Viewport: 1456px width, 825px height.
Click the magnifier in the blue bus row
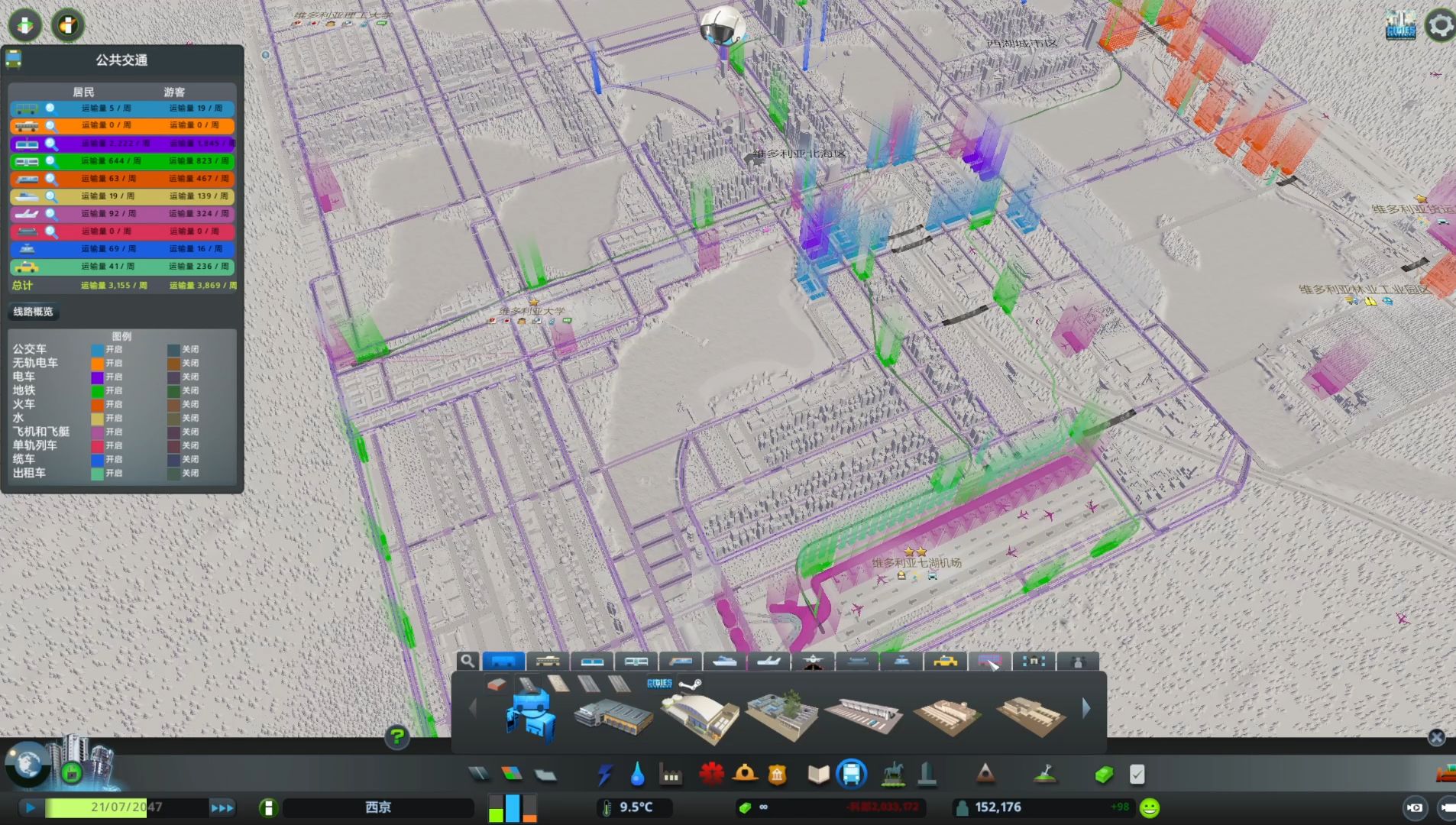(x=51, y=108)
